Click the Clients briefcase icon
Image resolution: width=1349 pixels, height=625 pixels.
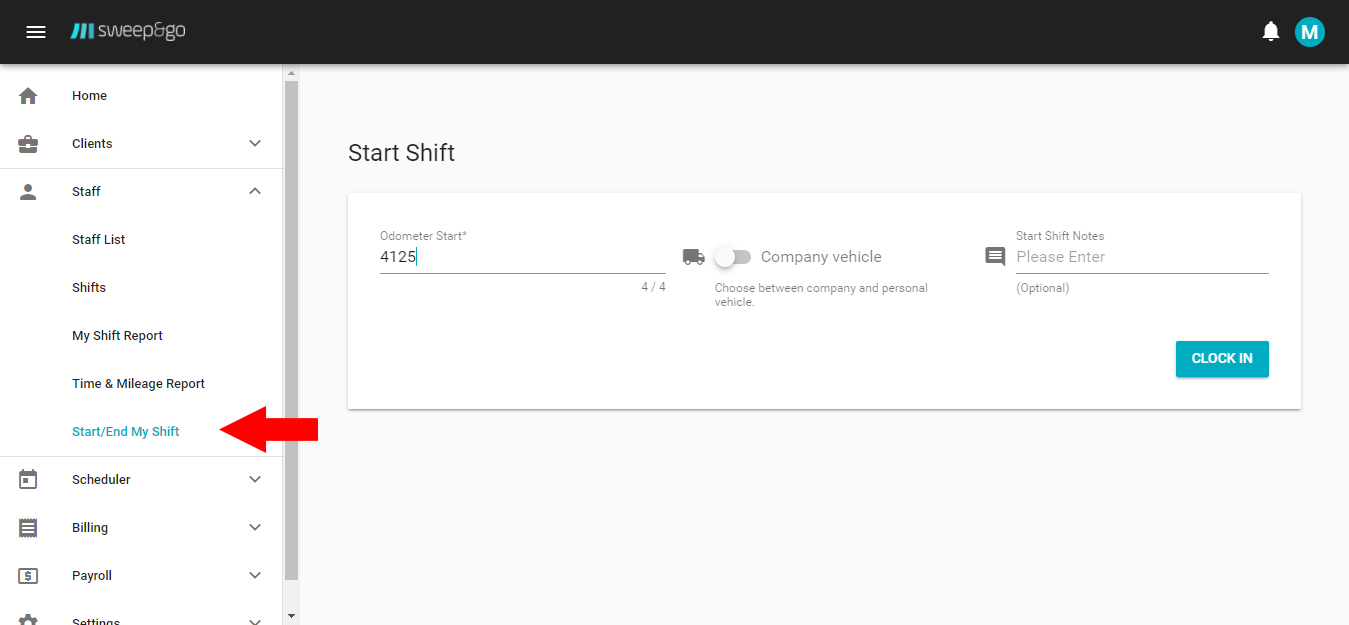pos(28,144)
